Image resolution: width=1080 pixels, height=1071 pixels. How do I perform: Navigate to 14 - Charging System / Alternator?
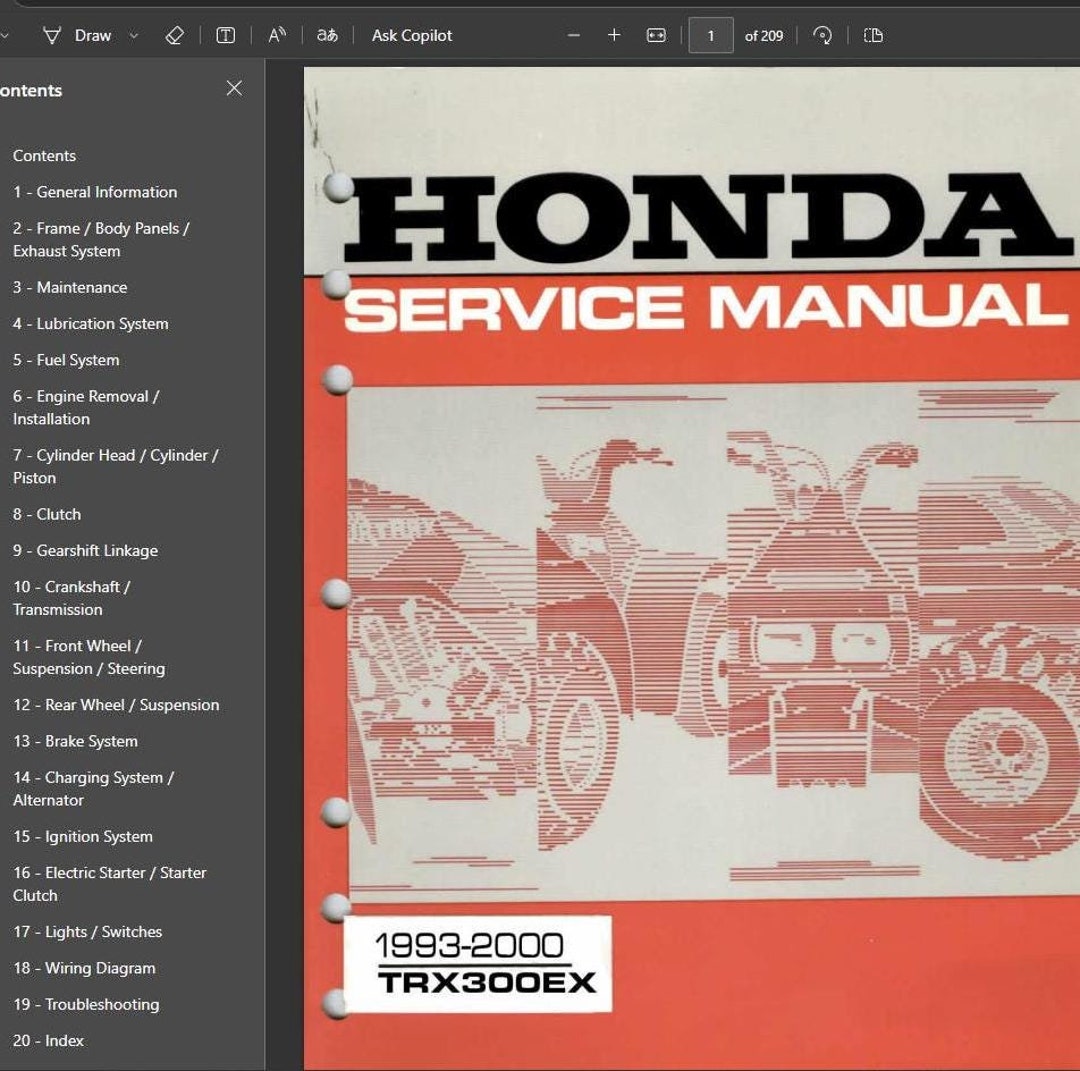click(94, 789)
